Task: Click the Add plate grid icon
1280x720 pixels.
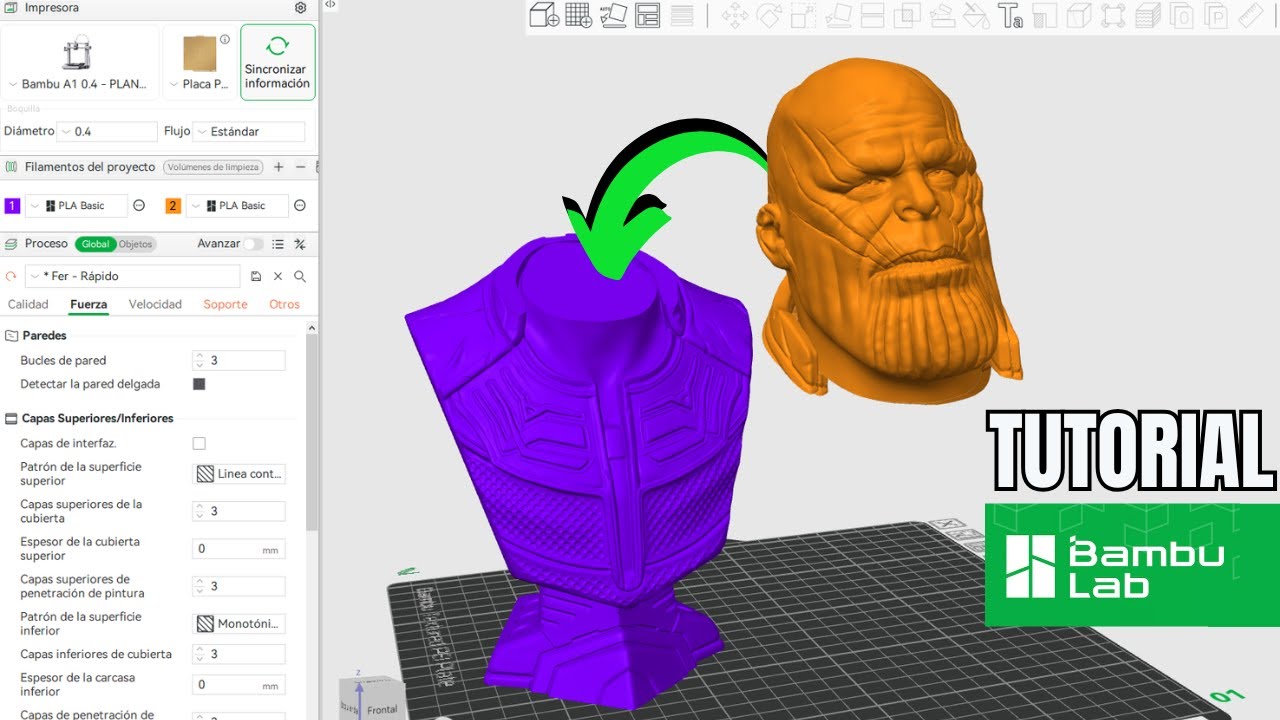Action: tap(578, 16)
